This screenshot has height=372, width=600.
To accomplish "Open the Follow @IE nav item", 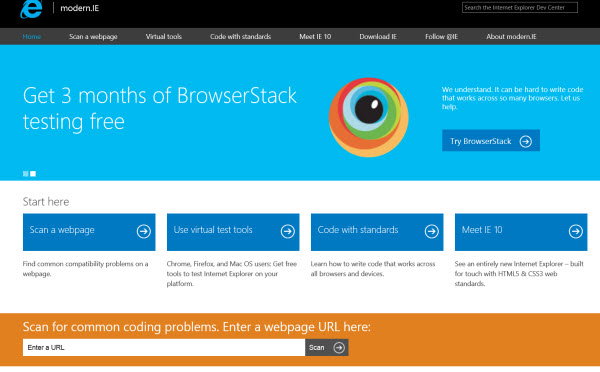I will tap(441, 37).
